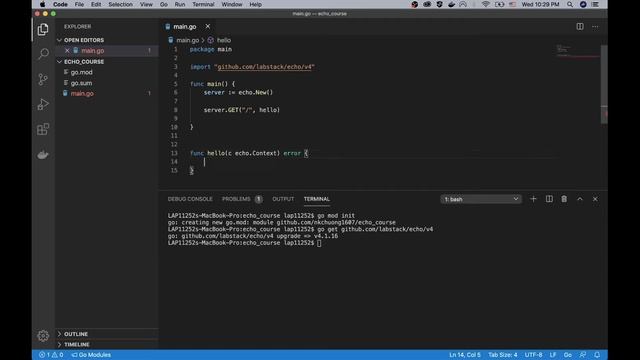Close the main.go editor tab
Image resolution: width=640 pixels, height=360 pixels.
point(208,27)
